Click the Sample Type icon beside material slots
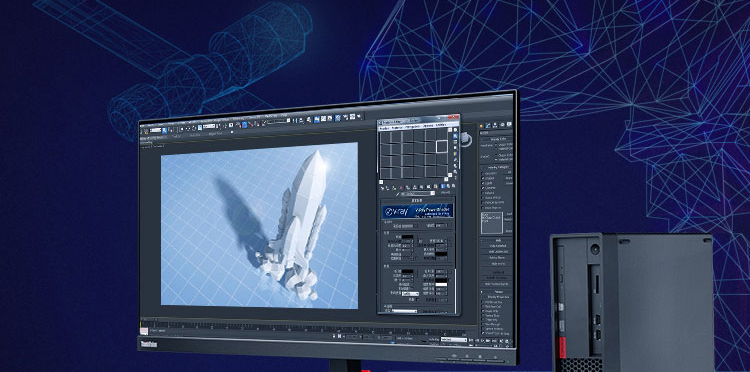Screen dimensions: 750x372 (455, 130)
